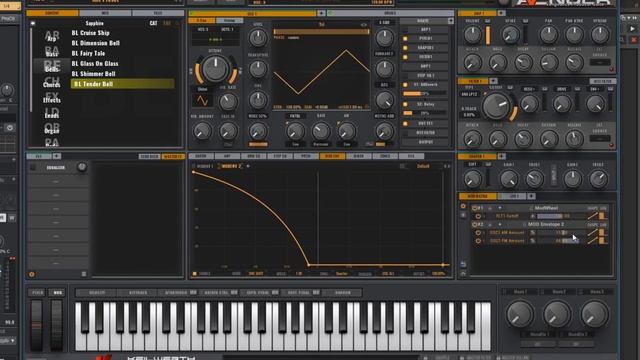Open the EDITOR tab
Viewport: 640px width, 360px height.
click(200, 156)
